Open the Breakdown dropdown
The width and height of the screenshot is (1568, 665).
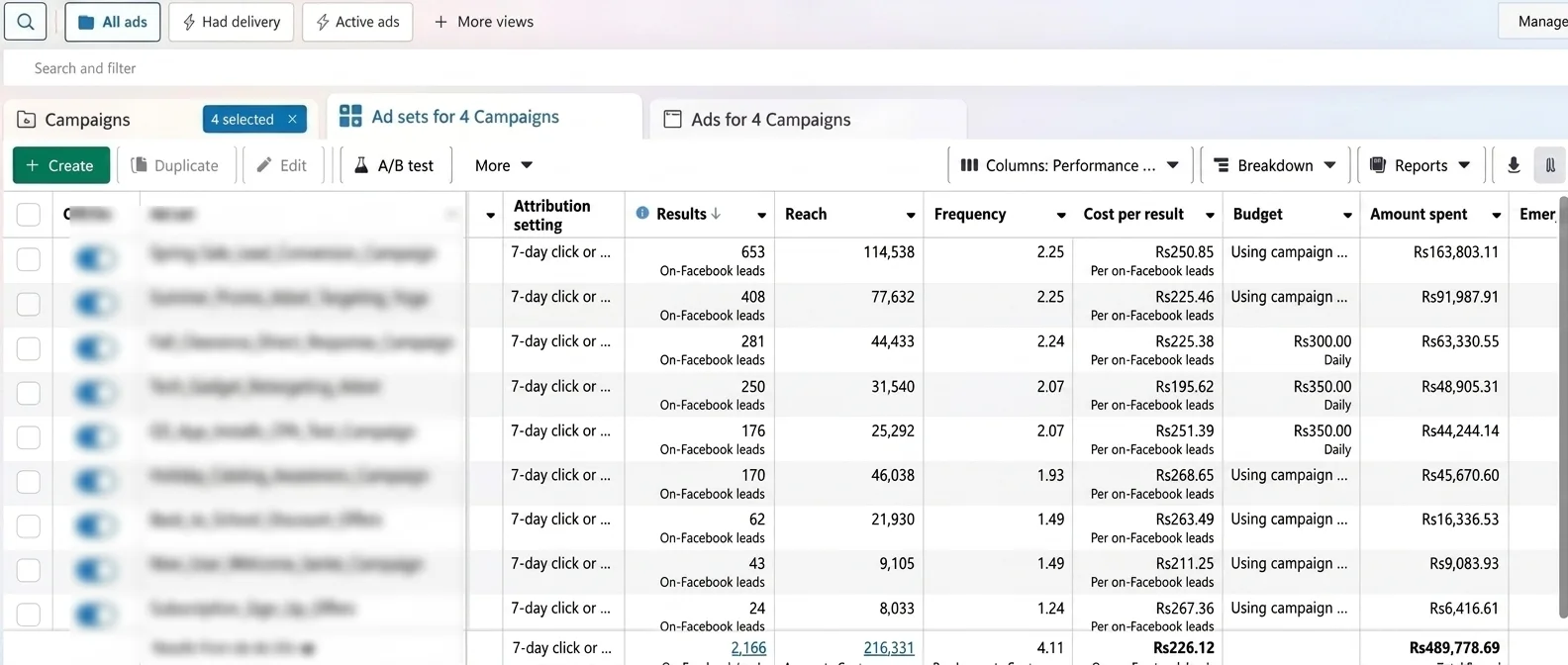(1274, 165)
